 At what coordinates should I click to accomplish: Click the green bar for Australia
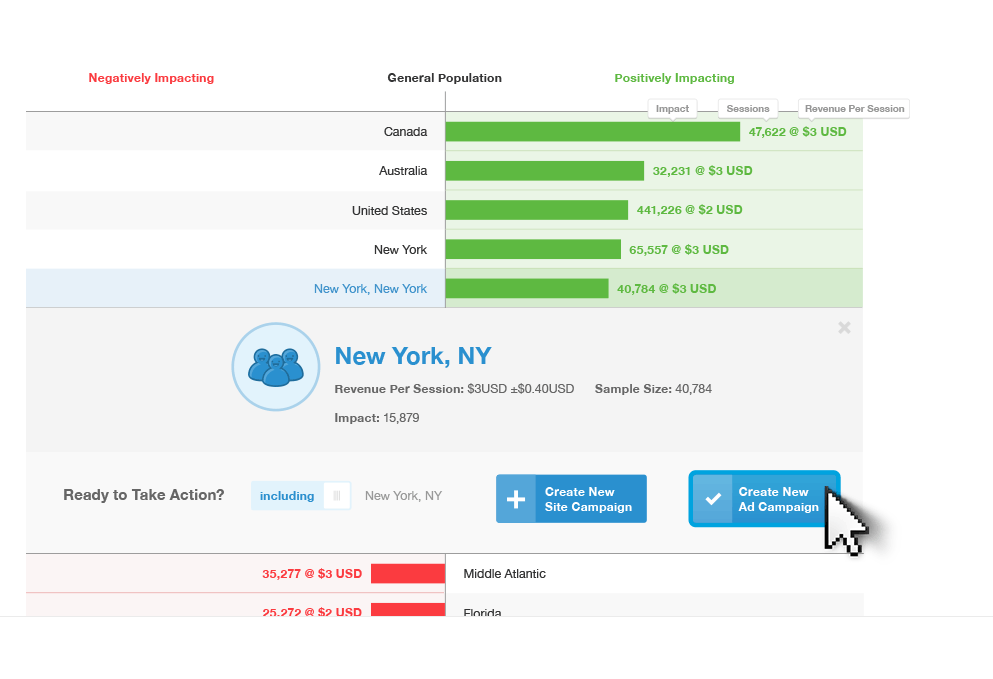pos(545,171)
